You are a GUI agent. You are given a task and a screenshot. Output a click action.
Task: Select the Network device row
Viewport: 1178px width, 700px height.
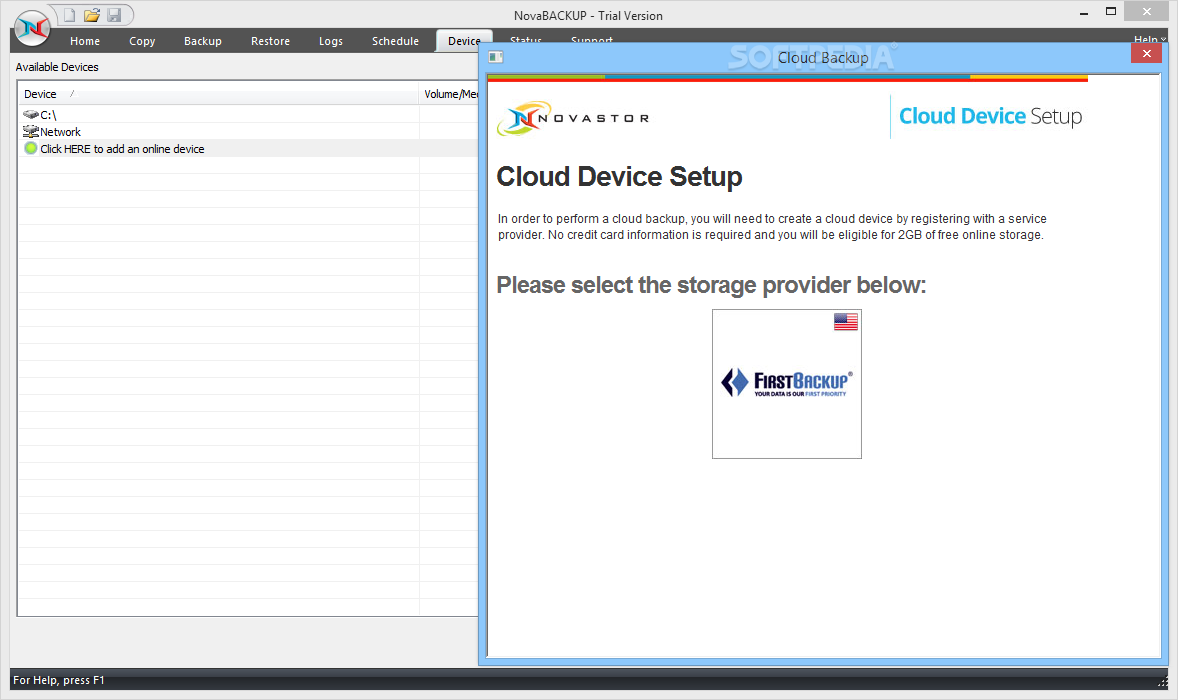[x=248, y=131]
